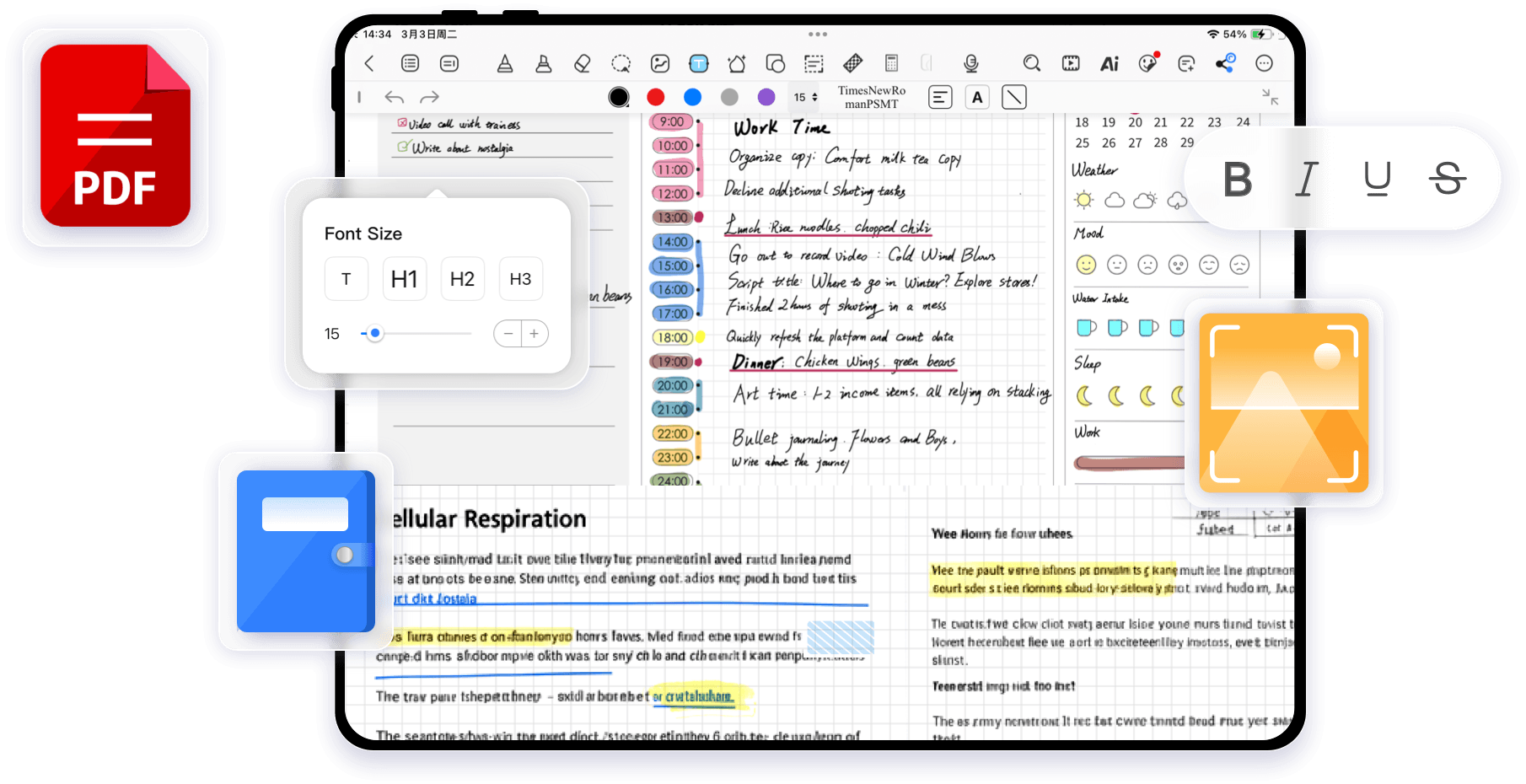Click the Font Size slider handle
Viewport: 1526px width, 784px height.
coord(375,334)
